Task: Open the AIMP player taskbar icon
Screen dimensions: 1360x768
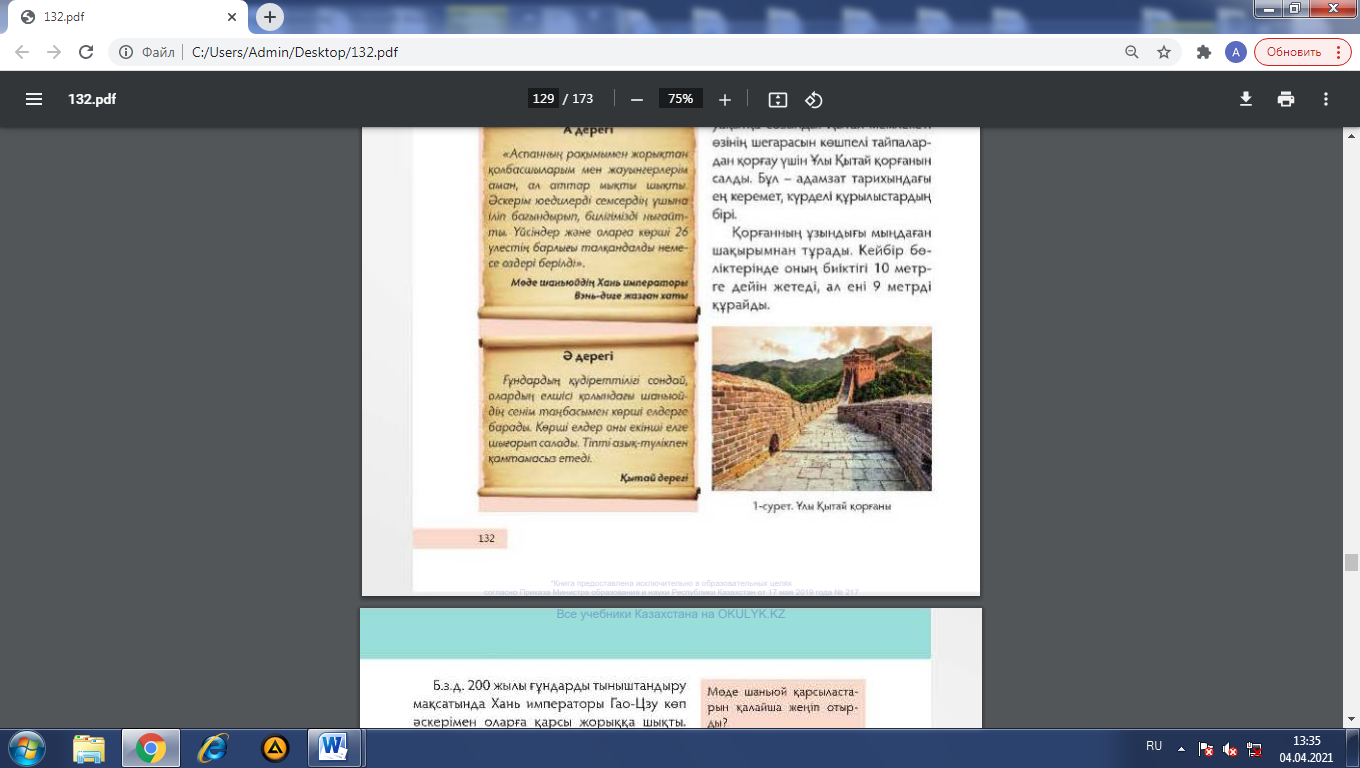Action: (275, 747)
